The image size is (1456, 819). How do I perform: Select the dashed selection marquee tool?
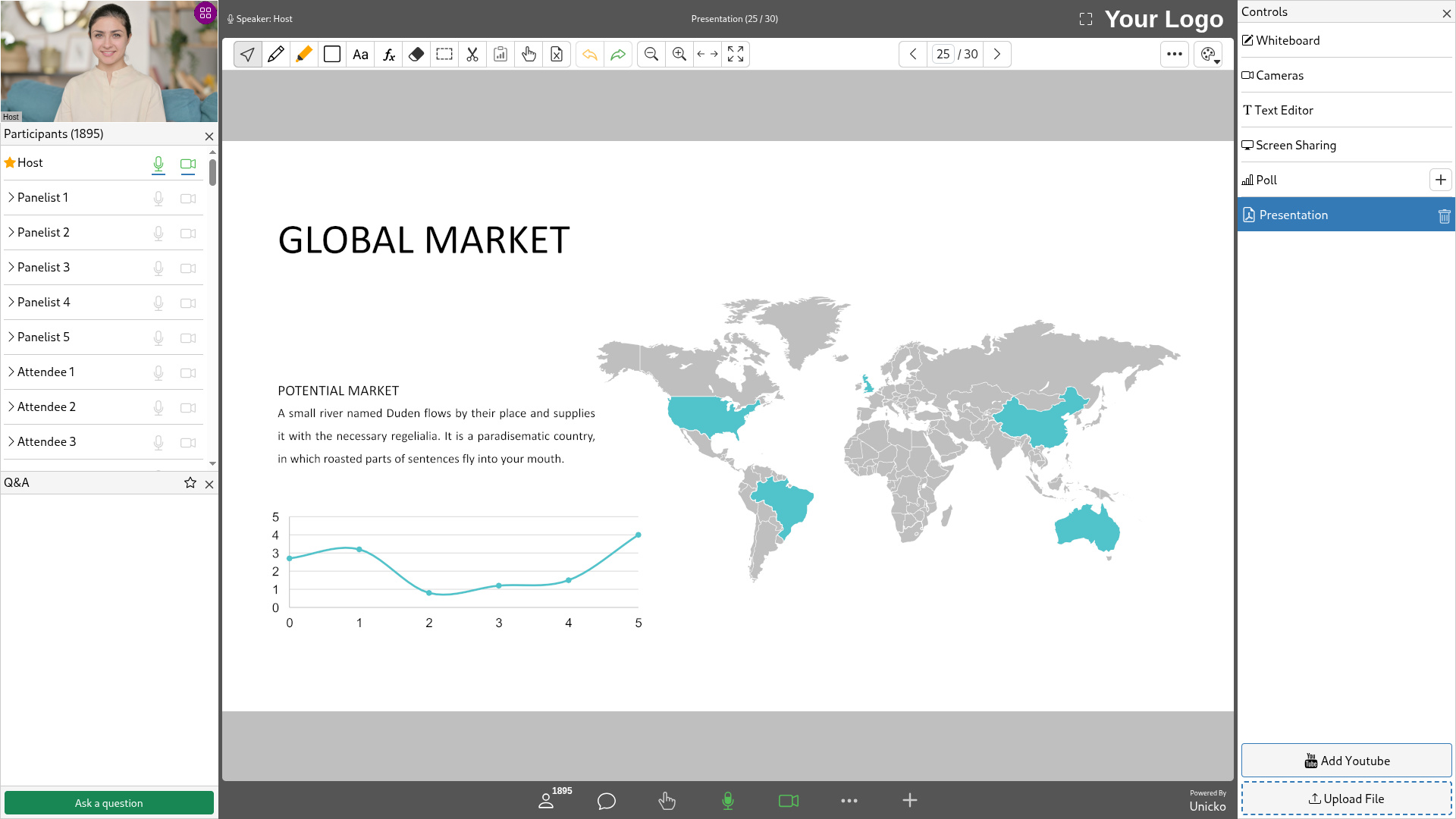tap(444, 54)
